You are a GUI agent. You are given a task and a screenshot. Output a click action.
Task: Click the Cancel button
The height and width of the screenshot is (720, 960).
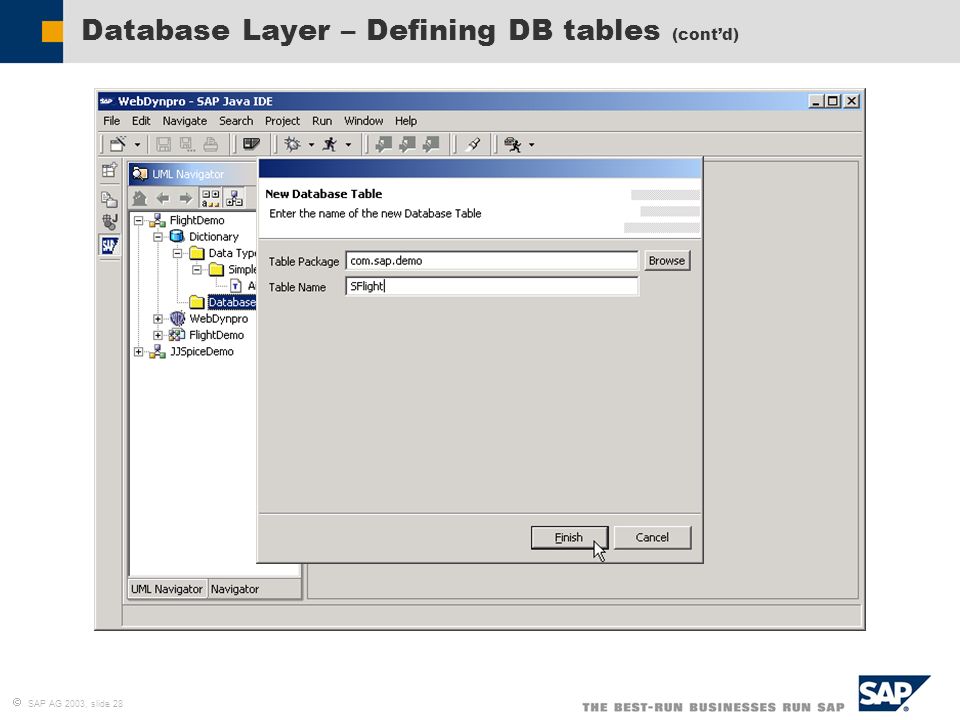tap(652, 538)
